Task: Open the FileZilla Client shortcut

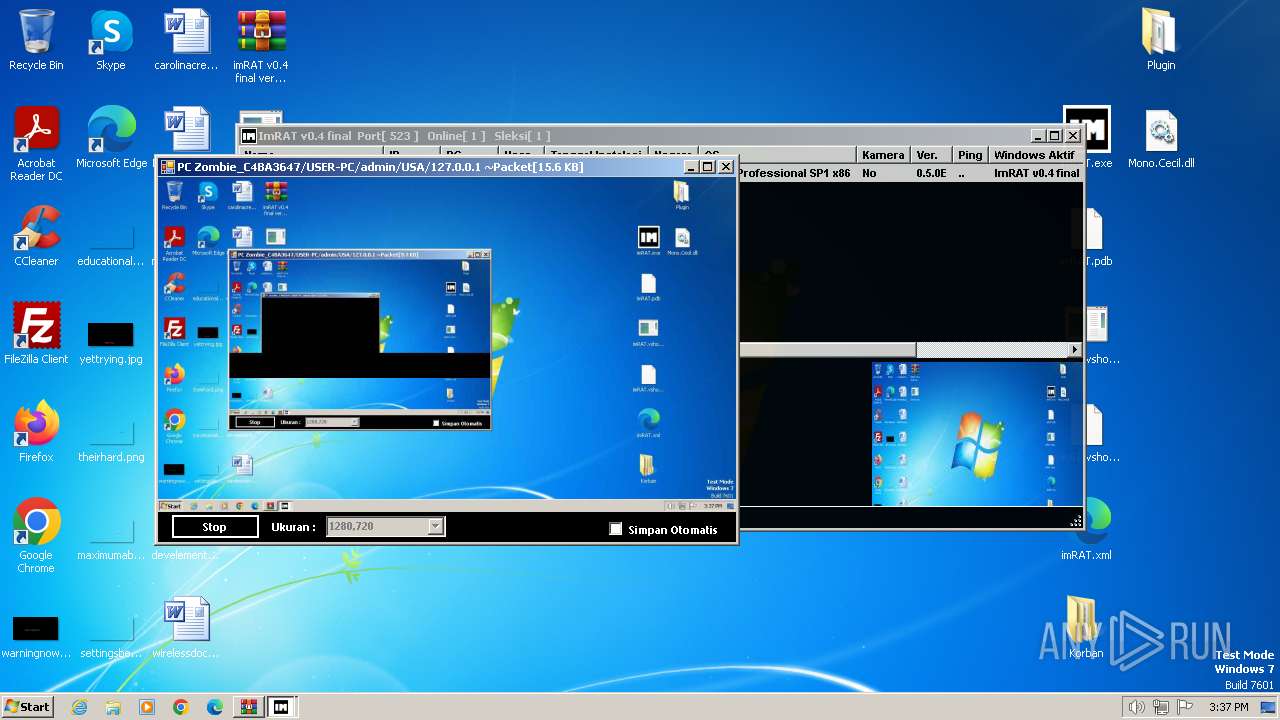Action: pos(36,335)
